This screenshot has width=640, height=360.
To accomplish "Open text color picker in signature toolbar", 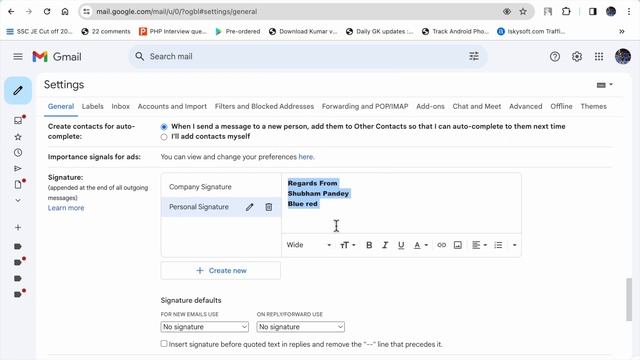I will (420, 245).
